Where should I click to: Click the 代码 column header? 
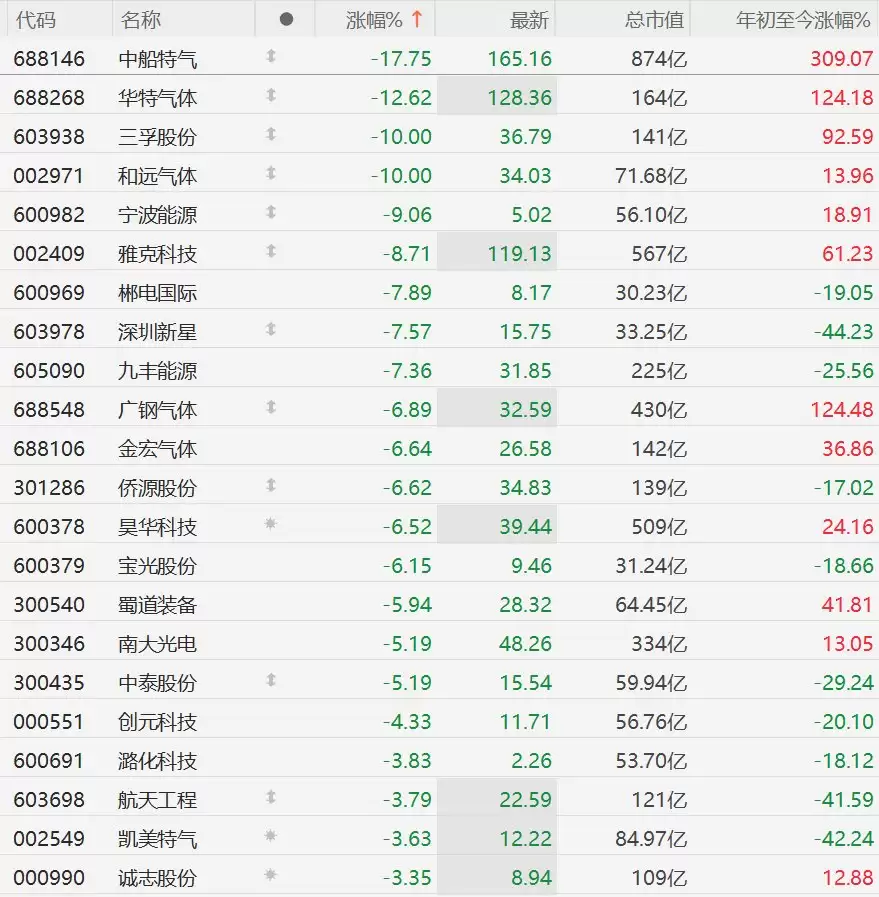point(35,20)
